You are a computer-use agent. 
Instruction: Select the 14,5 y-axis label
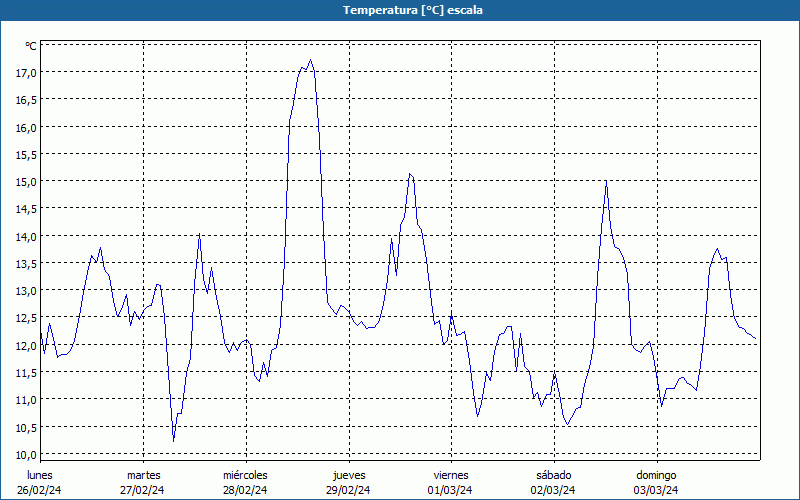pos(26,209)
